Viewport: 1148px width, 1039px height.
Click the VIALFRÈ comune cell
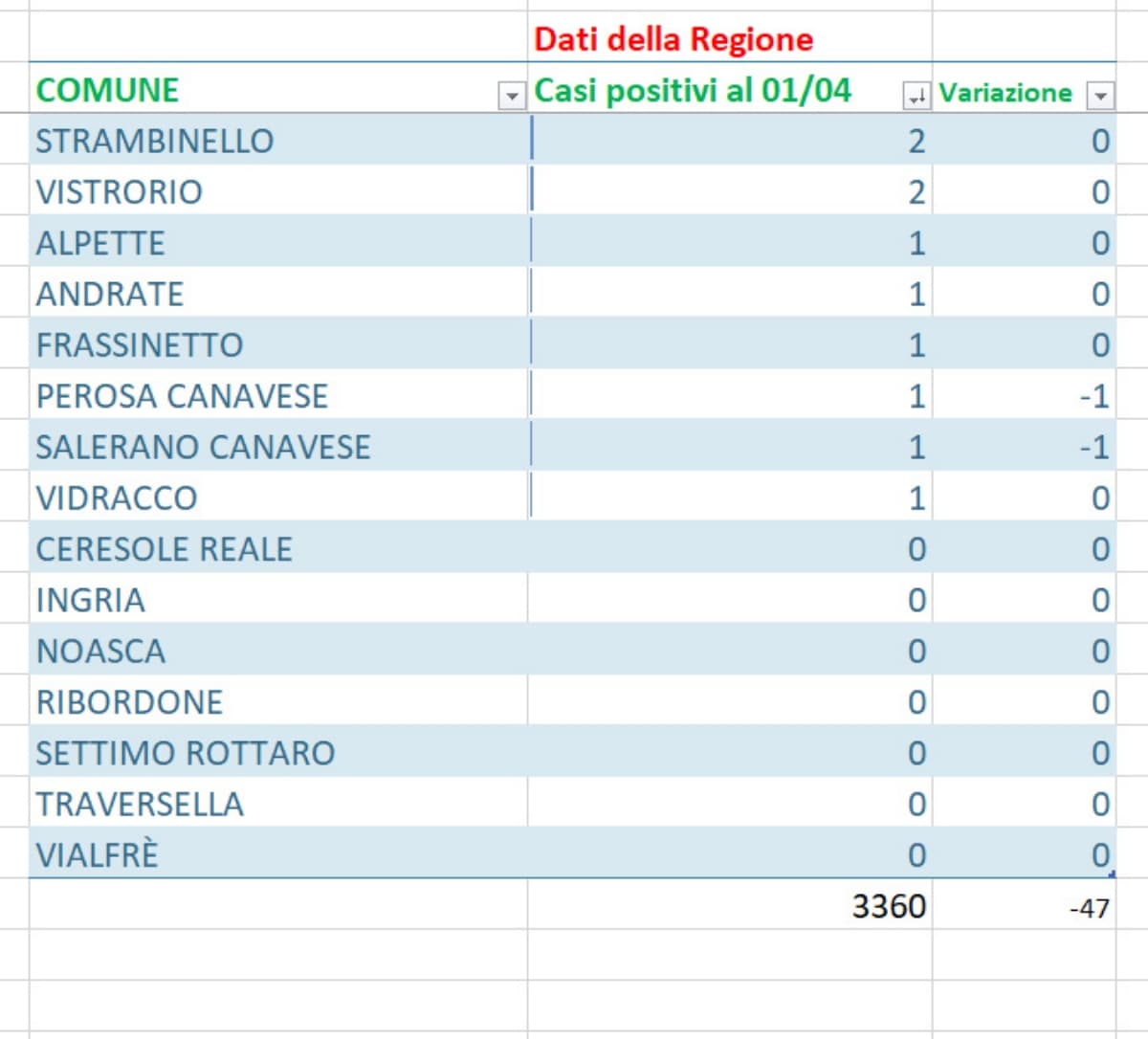98,855
